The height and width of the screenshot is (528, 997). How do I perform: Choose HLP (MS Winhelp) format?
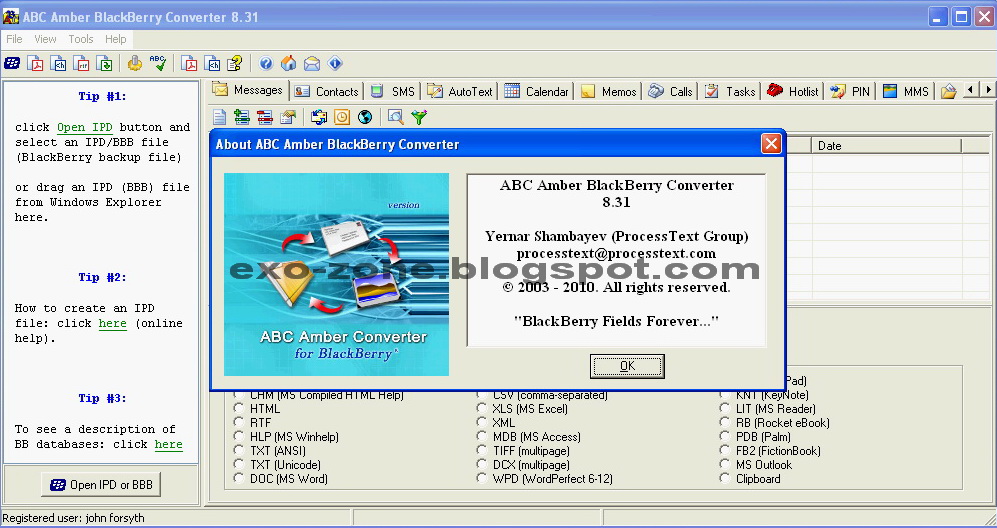click(238, 437)
